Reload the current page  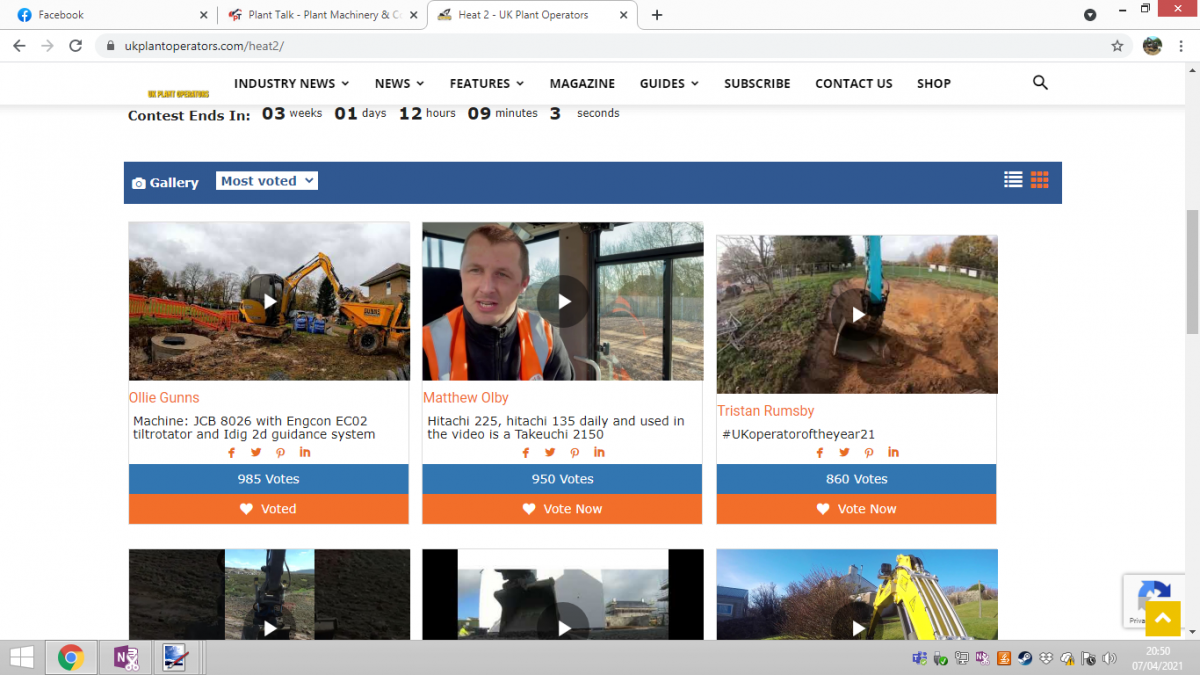coord(75,46)
